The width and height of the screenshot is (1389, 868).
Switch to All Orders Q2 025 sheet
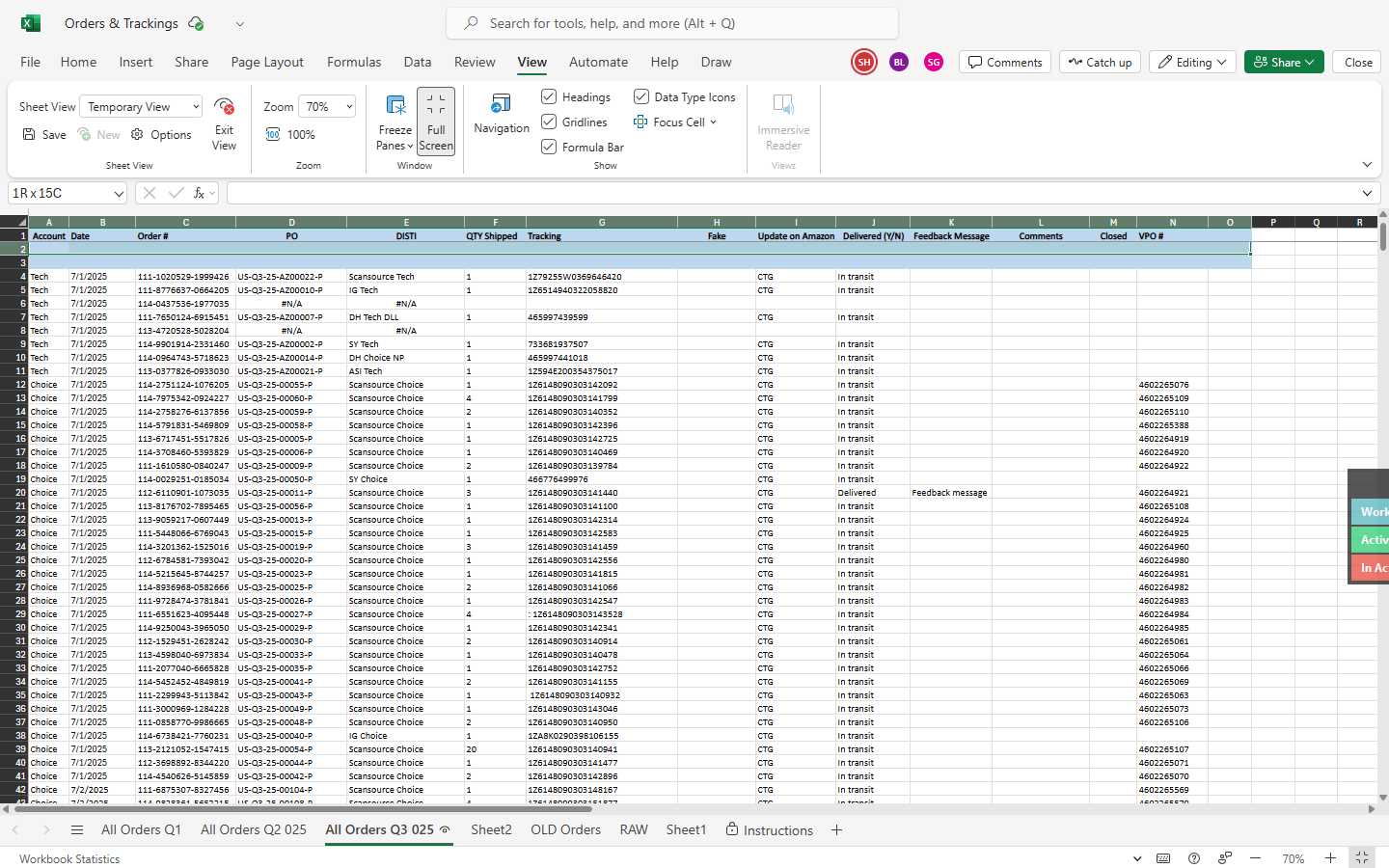coord(254,829)
